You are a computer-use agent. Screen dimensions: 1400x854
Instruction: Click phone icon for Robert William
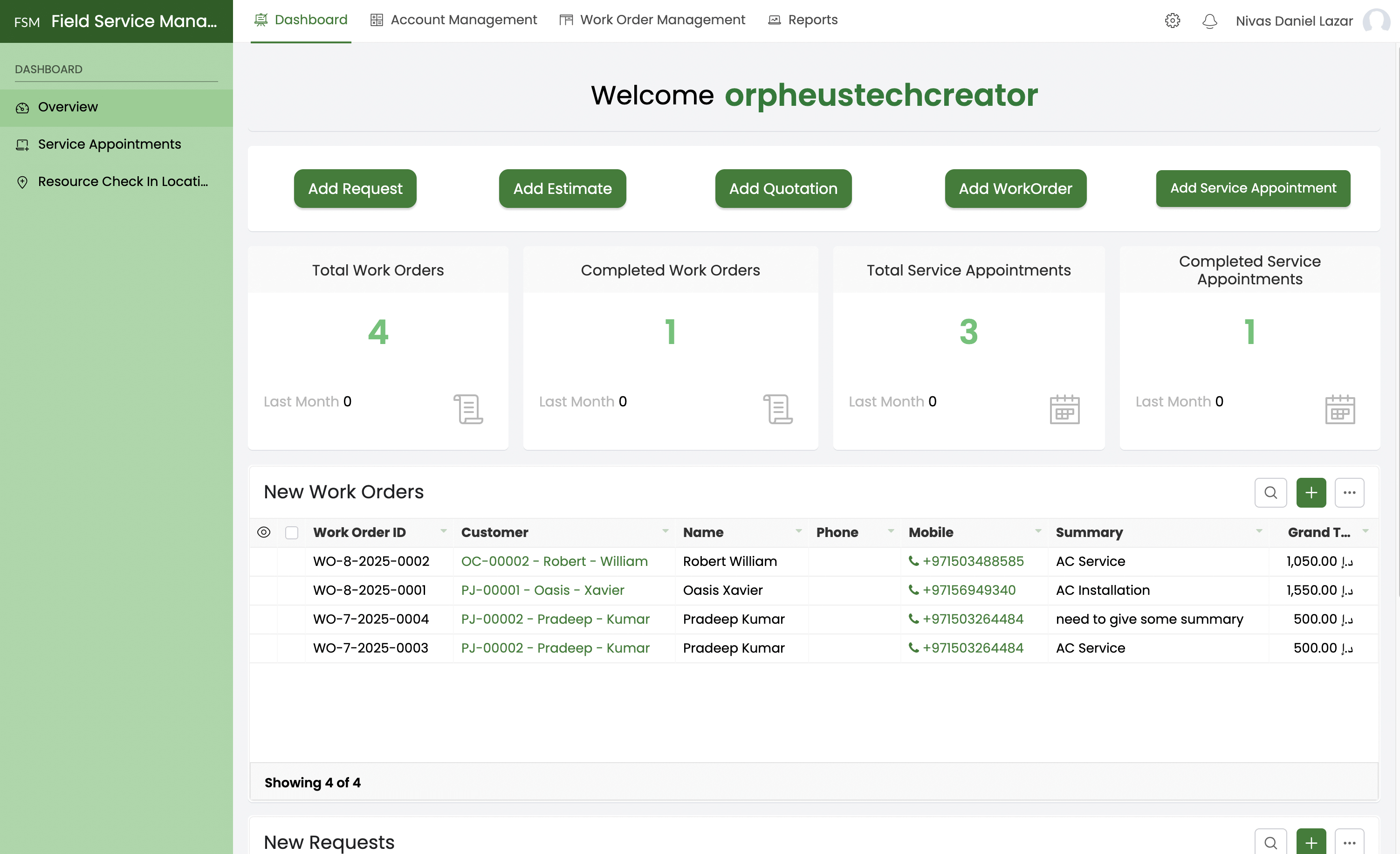pyautogui.click(x=913, y=561)
